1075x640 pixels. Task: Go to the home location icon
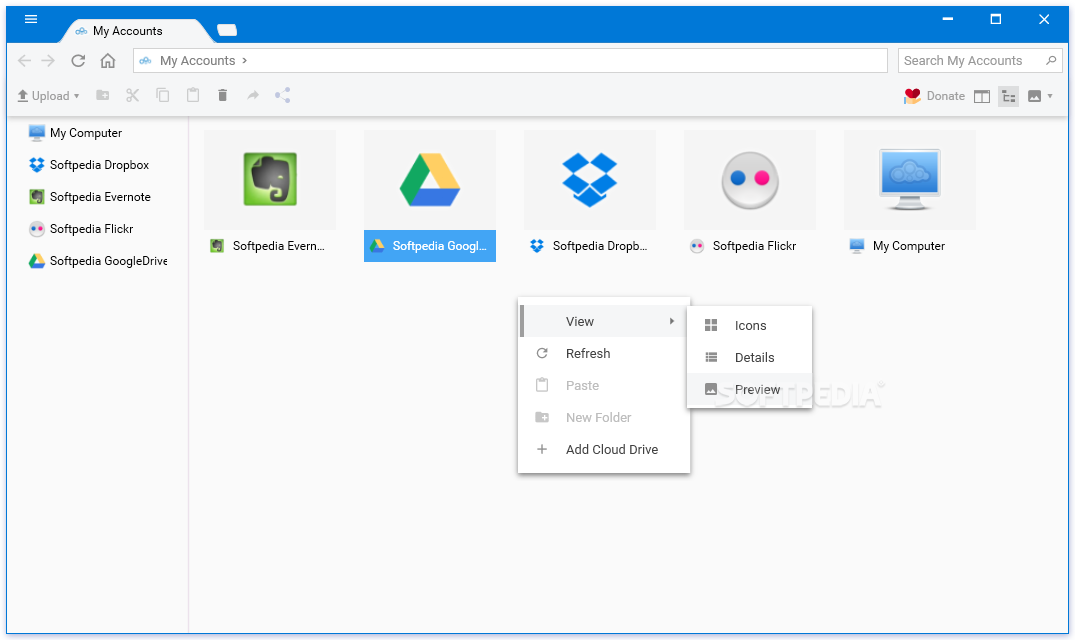108,61
